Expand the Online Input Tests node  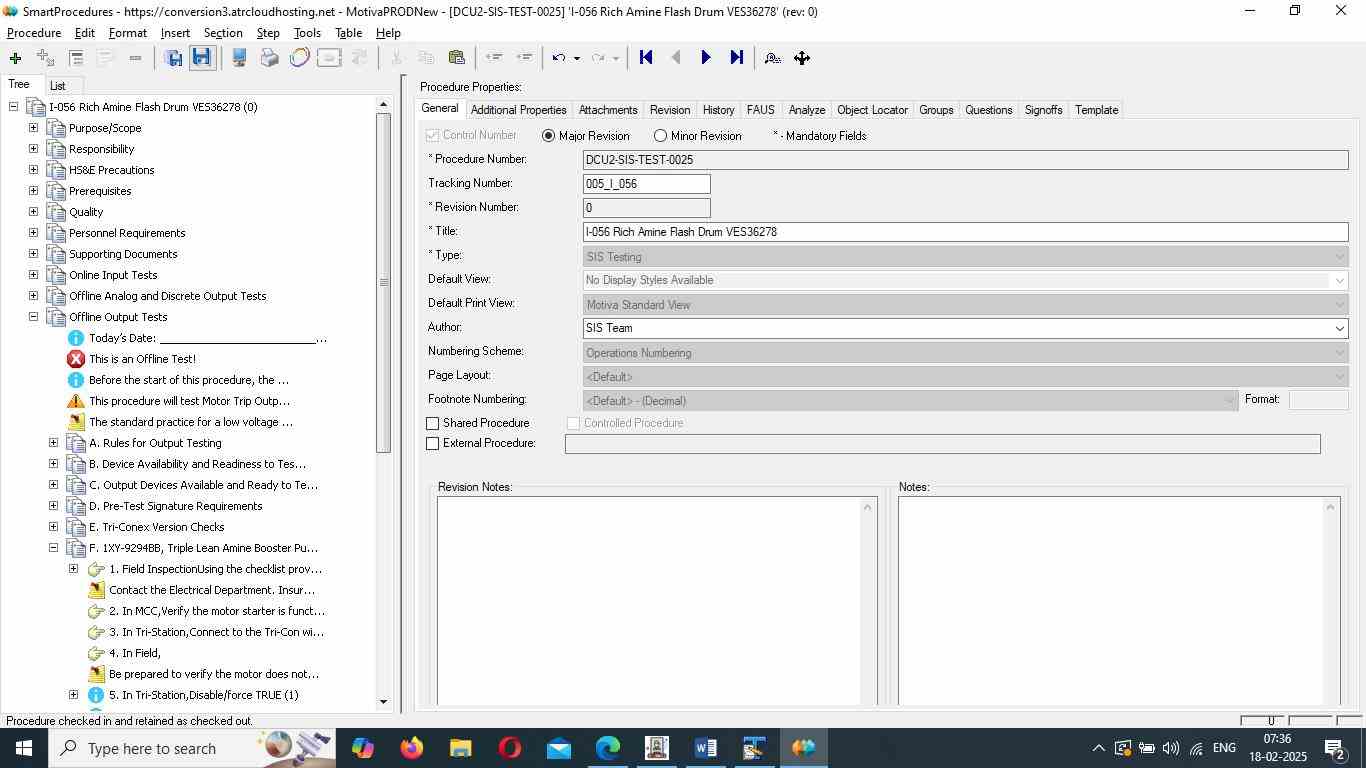pyautogui.click(x=33, y=275)
